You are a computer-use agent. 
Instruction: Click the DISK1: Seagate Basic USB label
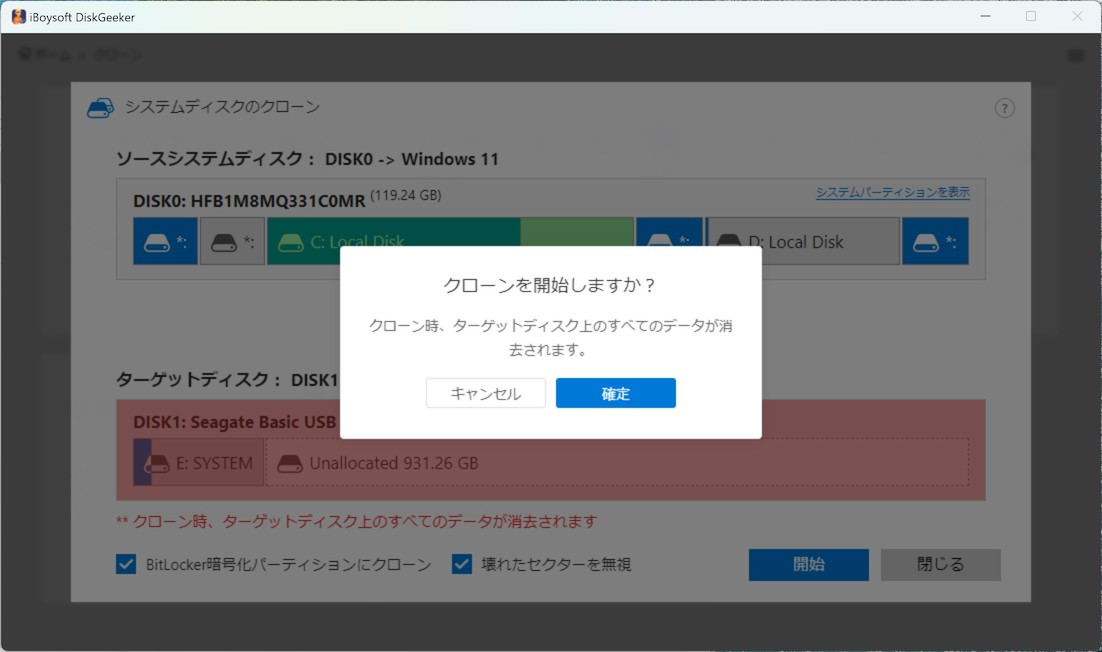click(x=235, y=422)
